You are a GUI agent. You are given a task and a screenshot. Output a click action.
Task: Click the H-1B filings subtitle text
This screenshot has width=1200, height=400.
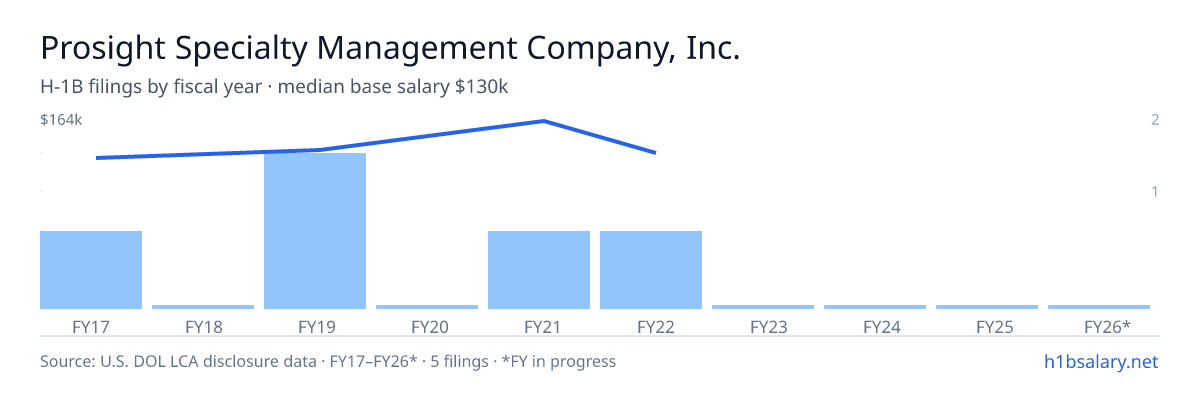[274, 87]
